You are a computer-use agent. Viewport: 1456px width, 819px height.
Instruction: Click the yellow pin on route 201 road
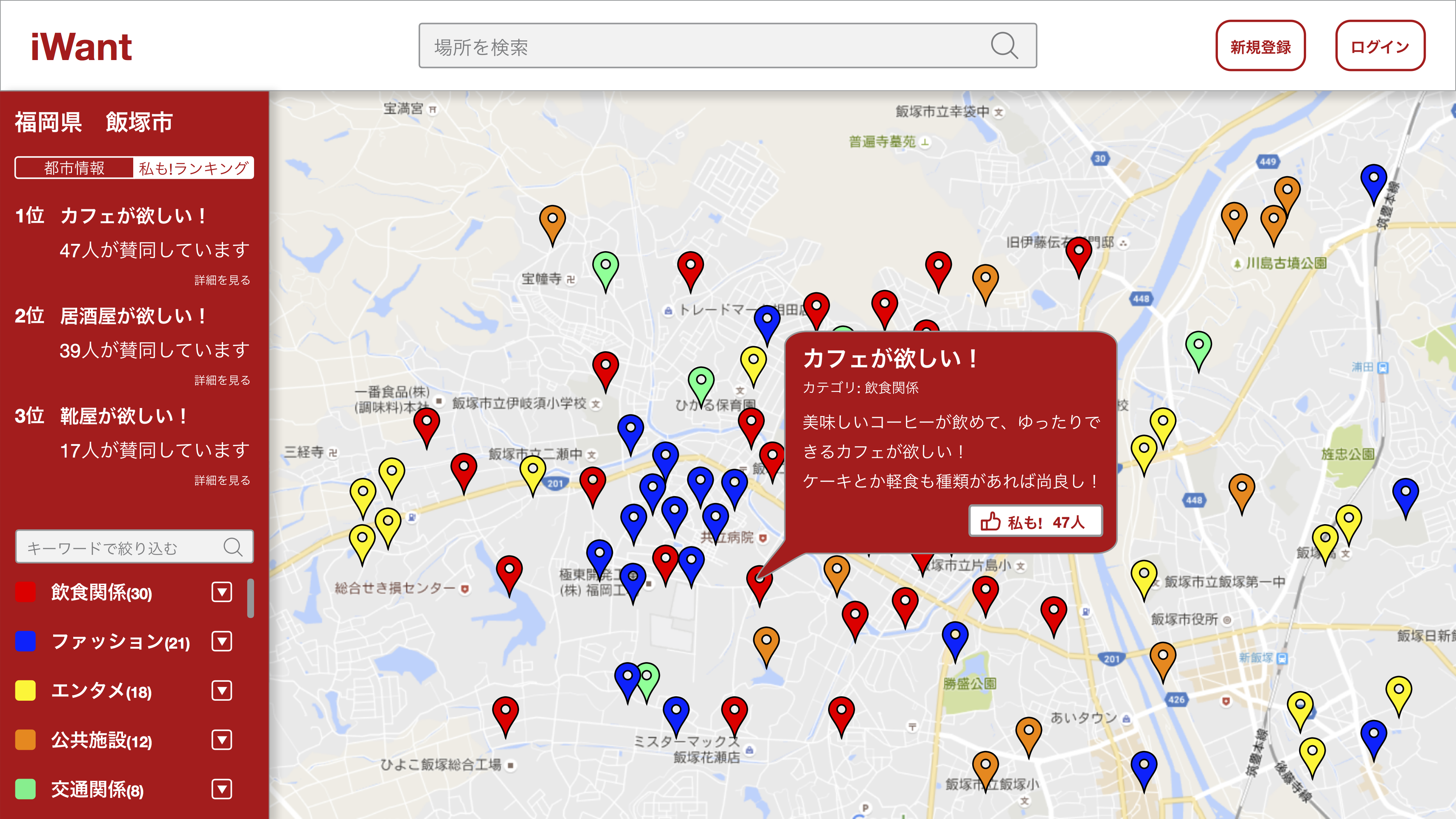tap(533, 472)
